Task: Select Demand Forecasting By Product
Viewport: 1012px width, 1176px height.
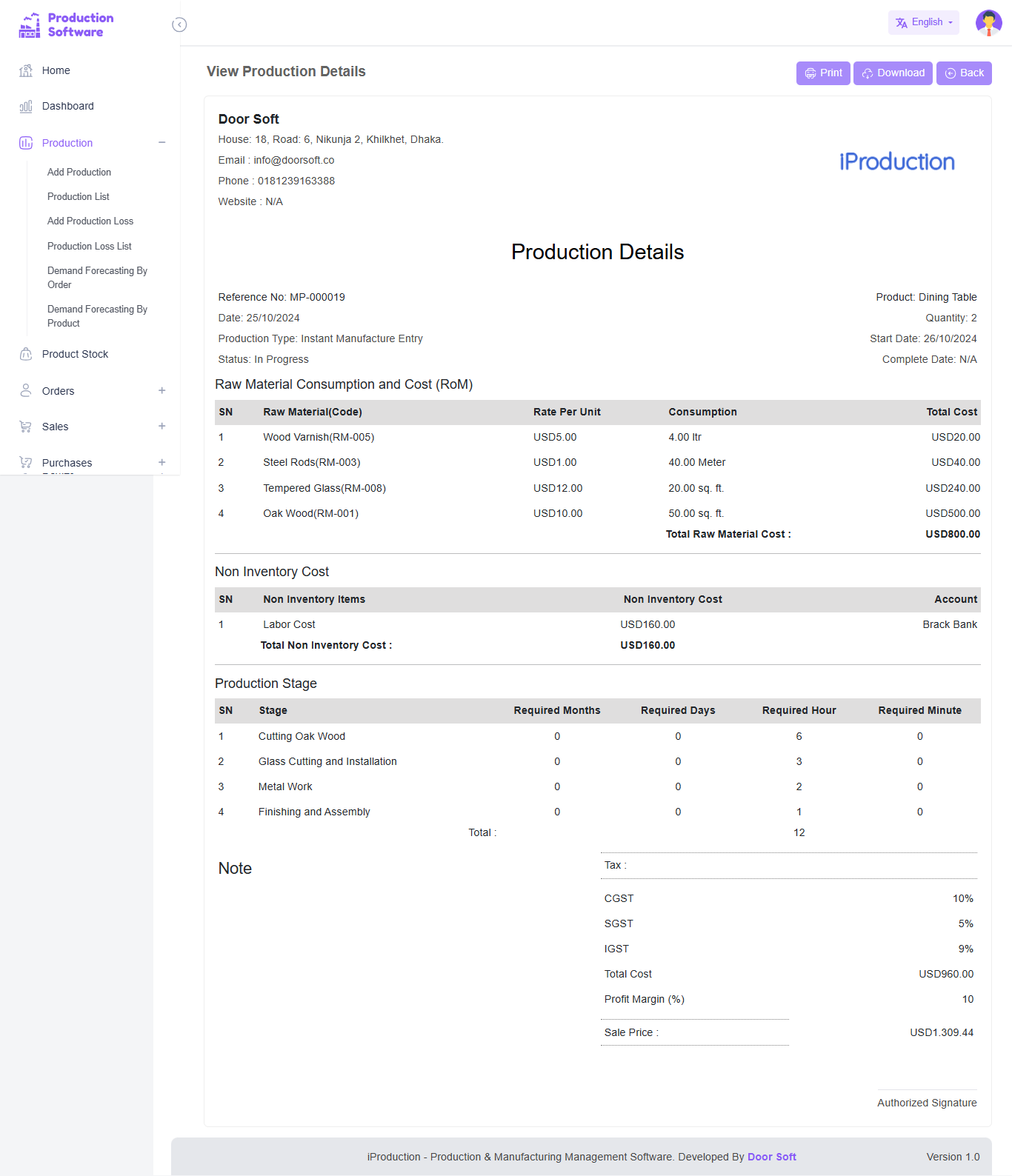Action: 97,316
